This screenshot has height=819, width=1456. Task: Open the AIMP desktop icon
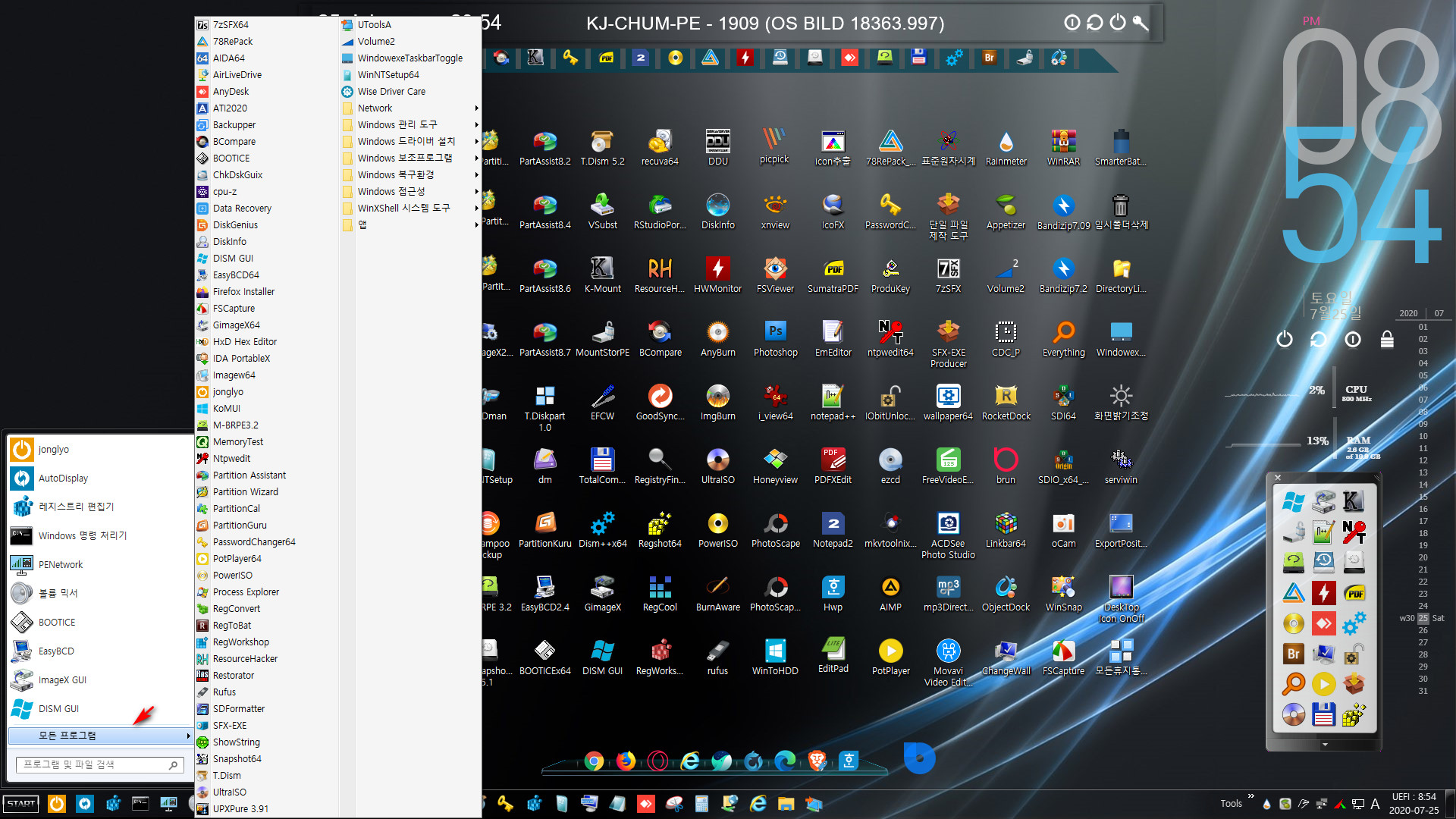[890, 593]
